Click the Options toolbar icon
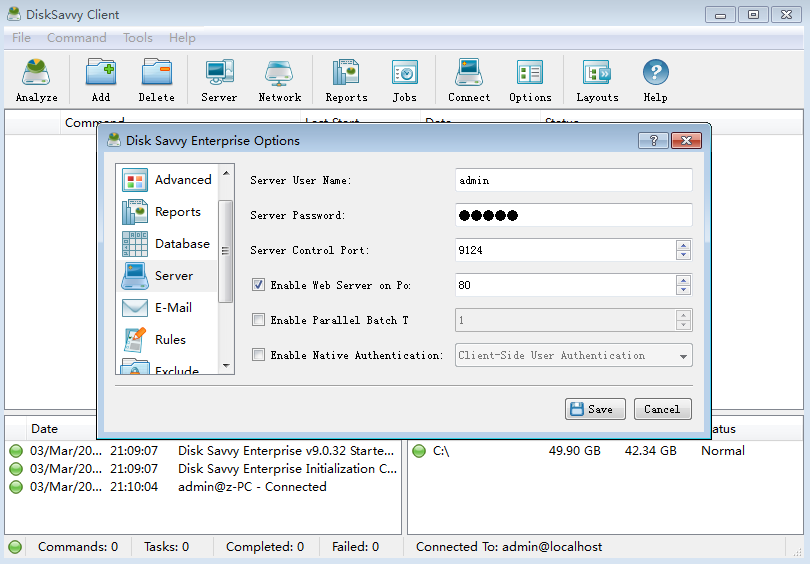This screenshot has height=564, width=810. 530,80
